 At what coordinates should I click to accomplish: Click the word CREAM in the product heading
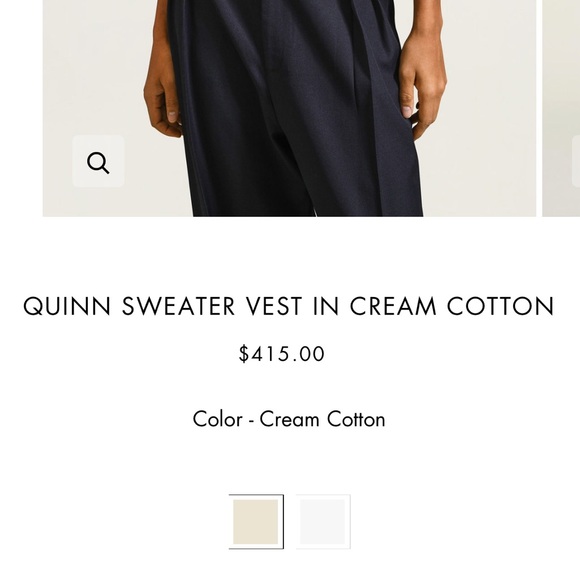(393, 306)
